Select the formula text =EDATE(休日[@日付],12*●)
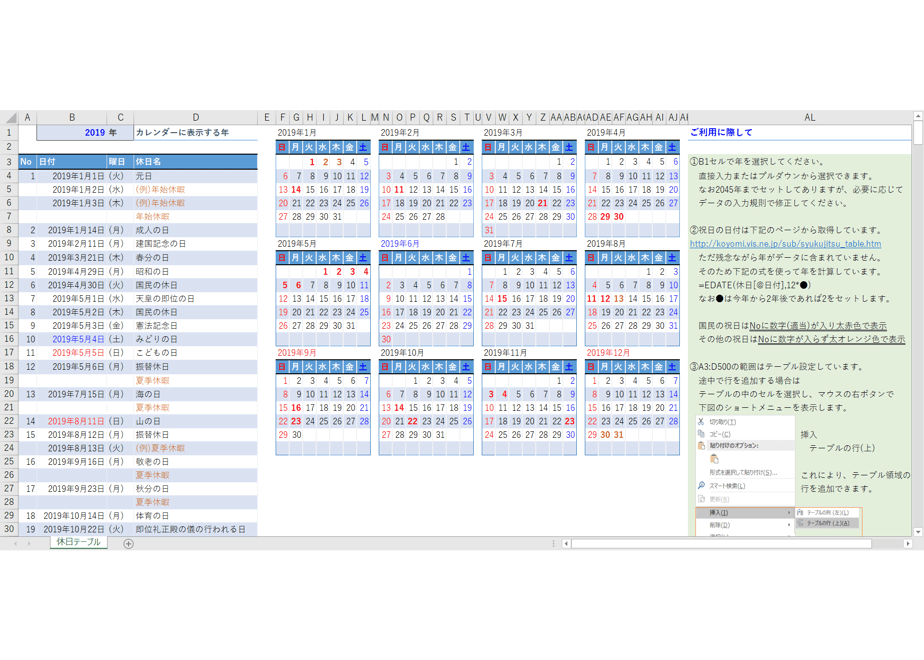 pyautogui.click(x=754, y=285)
